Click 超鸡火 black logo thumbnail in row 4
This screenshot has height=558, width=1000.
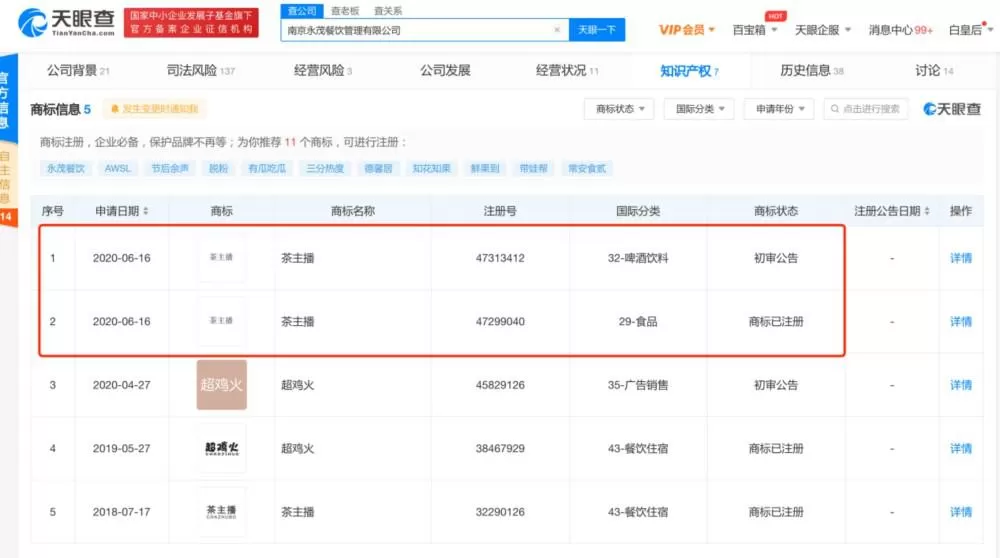(x=221, y=448)
